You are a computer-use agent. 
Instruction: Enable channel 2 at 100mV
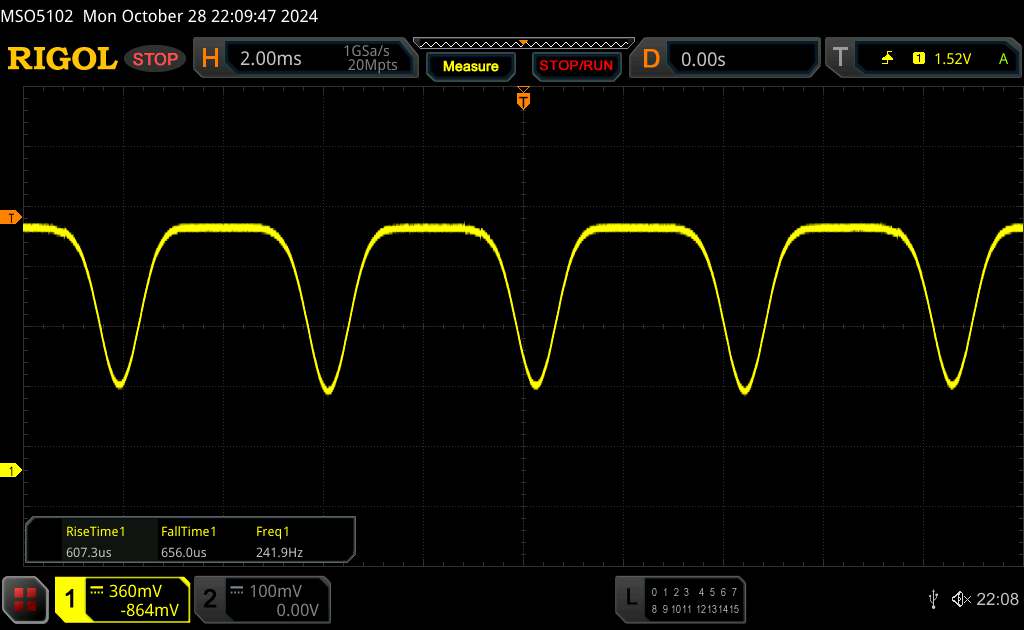260,599
